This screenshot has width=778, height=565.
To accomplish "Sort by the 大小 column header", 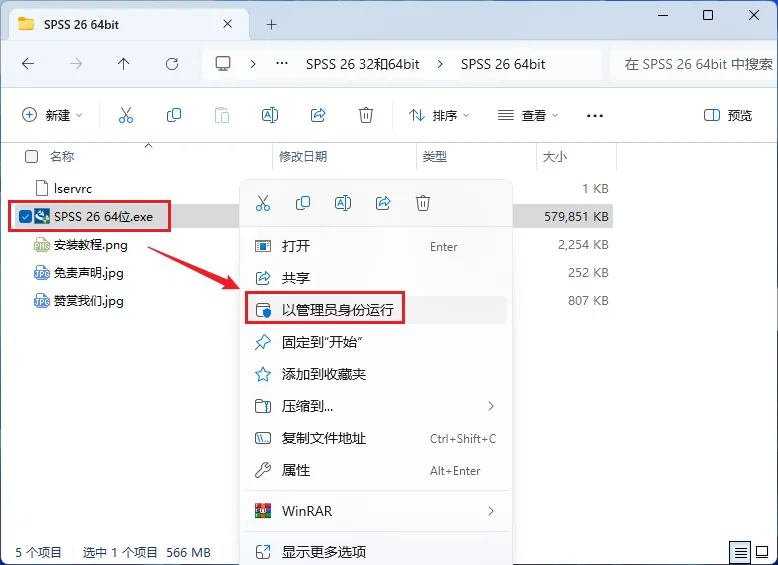I will tap(554, 157).
